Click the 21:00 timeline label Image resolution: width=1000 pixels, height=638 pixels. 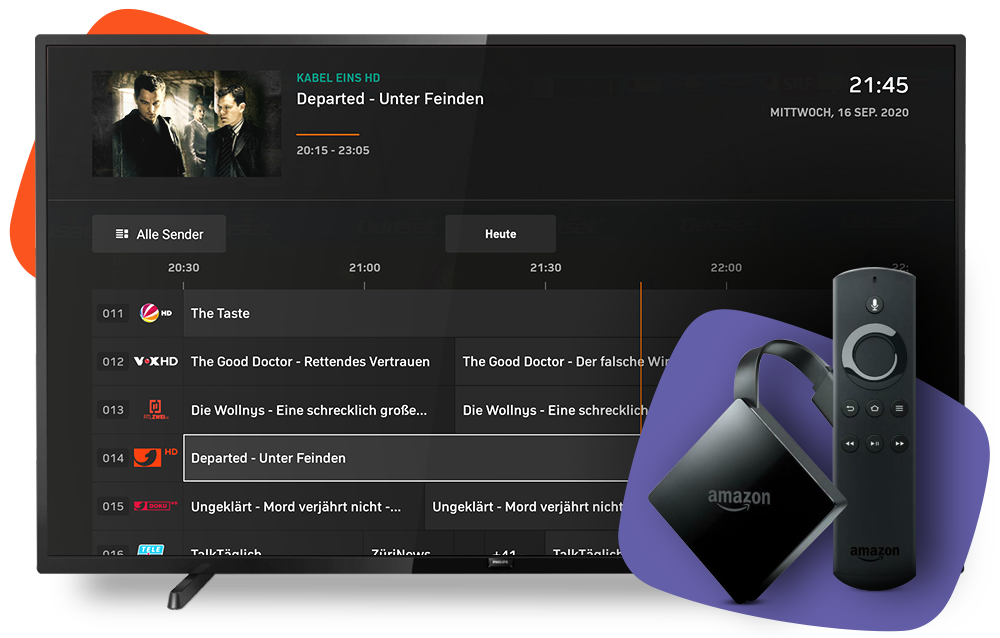pos(365,268)
